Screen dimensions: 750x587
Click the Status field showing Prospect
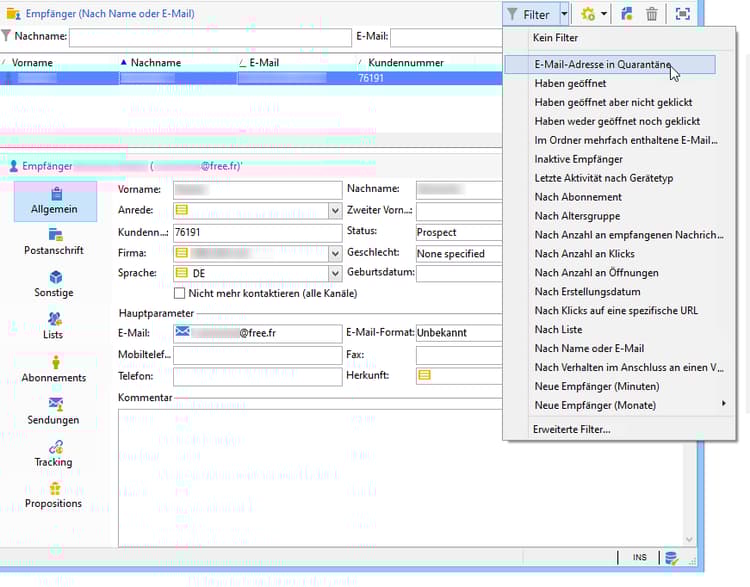[x=459, y=233]
